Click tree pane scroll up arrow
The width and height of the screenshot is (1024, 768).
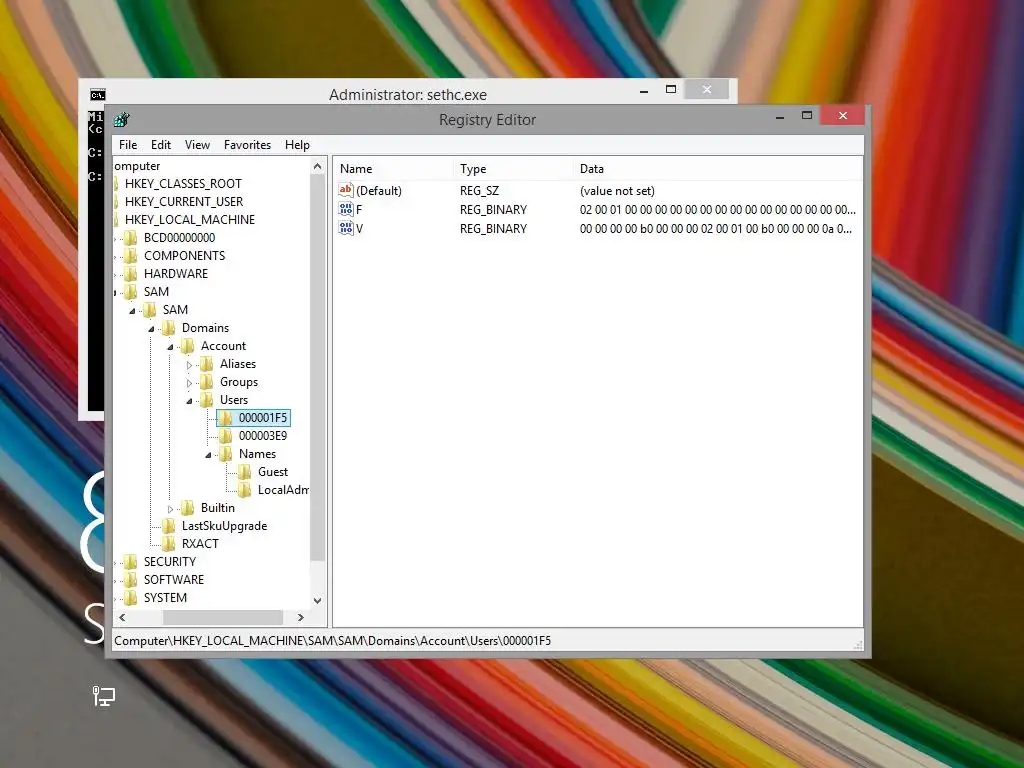[x=317, y=167]
